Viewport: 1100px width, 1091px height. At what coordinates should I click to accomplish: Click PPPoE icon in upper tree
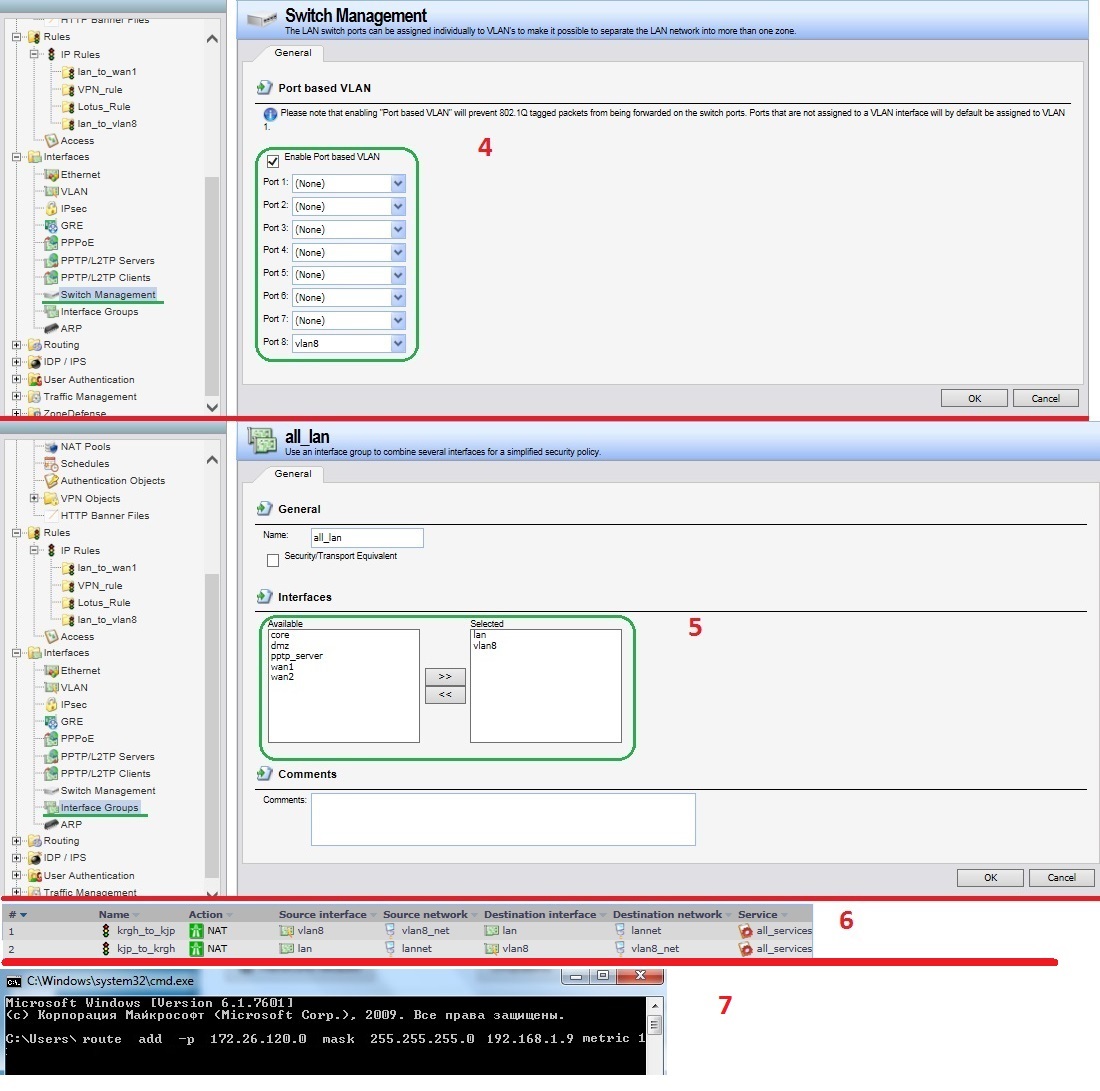(x=51, y=243)
